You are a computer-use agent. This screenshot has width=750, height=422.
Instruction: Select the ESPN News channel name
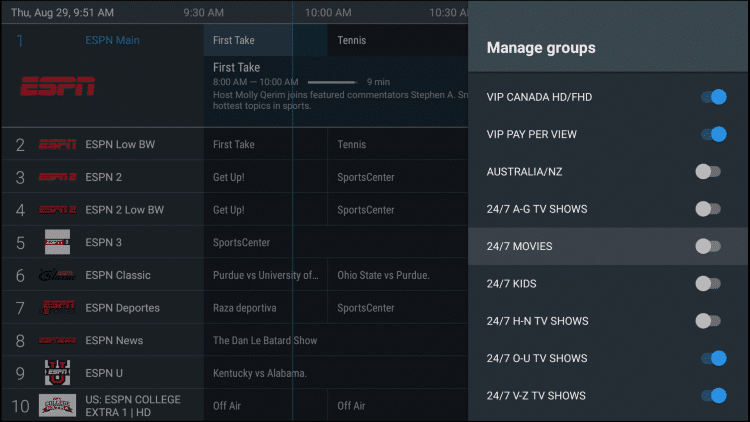pyautogui.click(x=114, y=340)
